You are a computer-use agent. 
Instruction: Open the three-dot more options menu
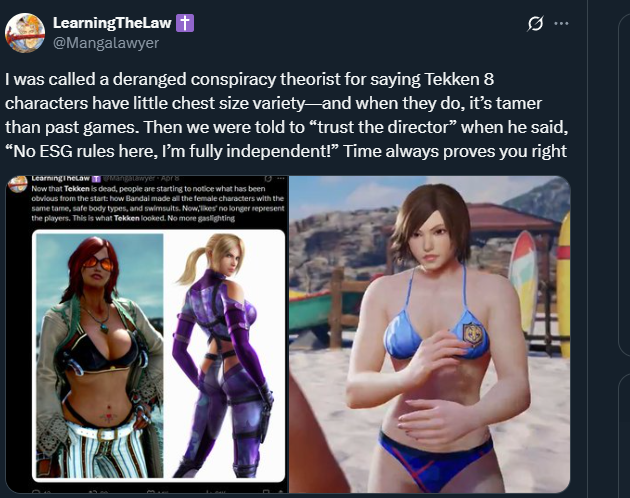tap(561, 23)
